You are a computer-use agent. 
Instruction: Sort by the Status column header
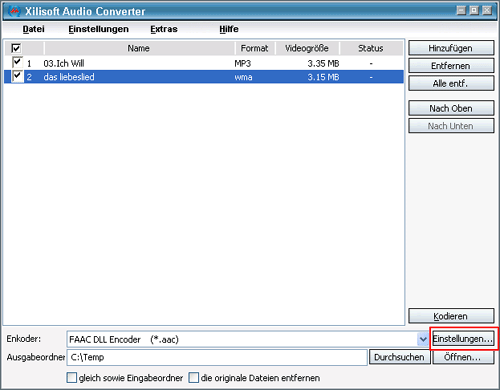pyautogui.click(x=371, y=48)
